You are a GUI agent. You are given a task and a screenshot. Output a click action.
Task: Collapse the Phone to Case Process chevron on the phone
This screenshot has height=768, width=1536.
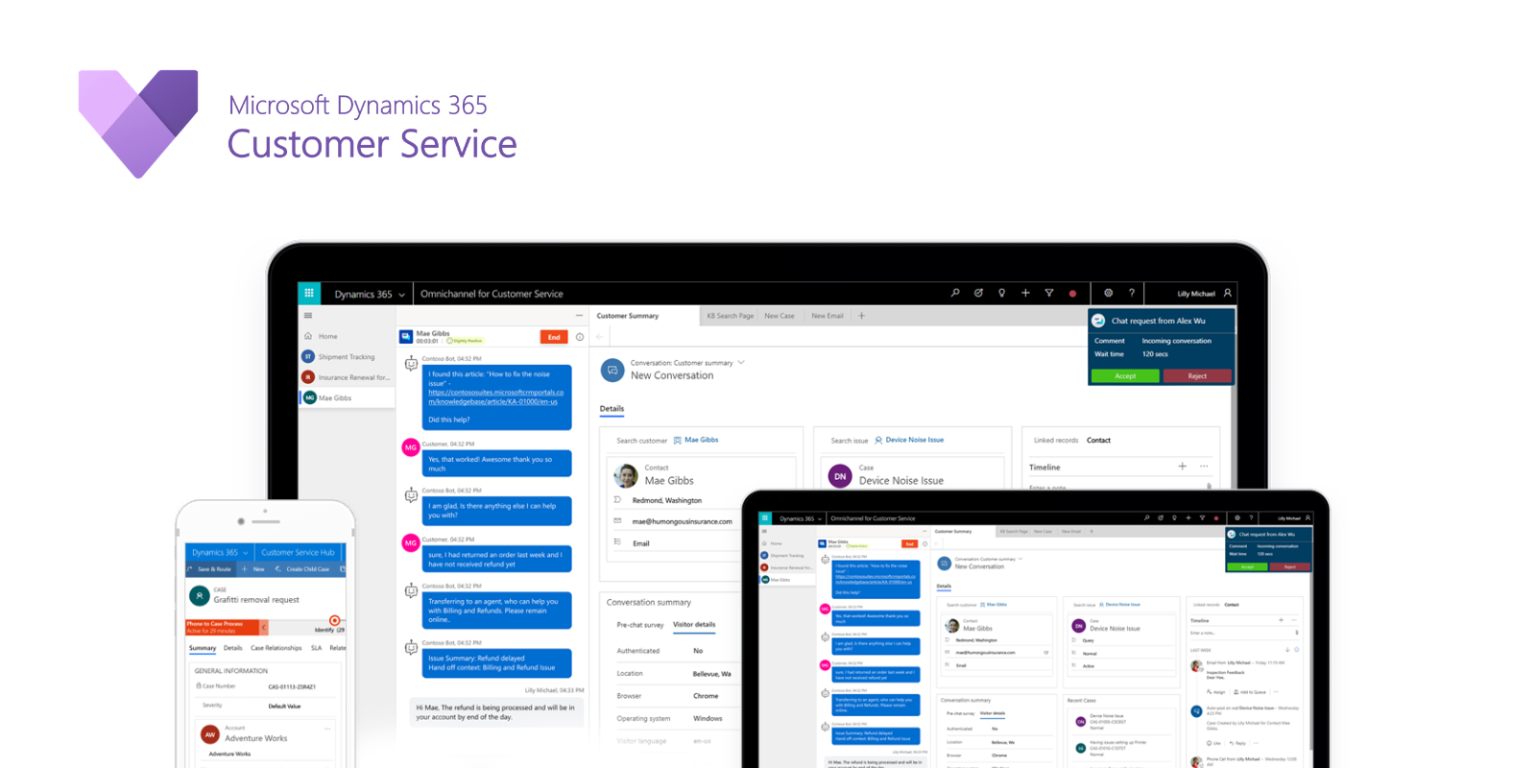[264, 628]
